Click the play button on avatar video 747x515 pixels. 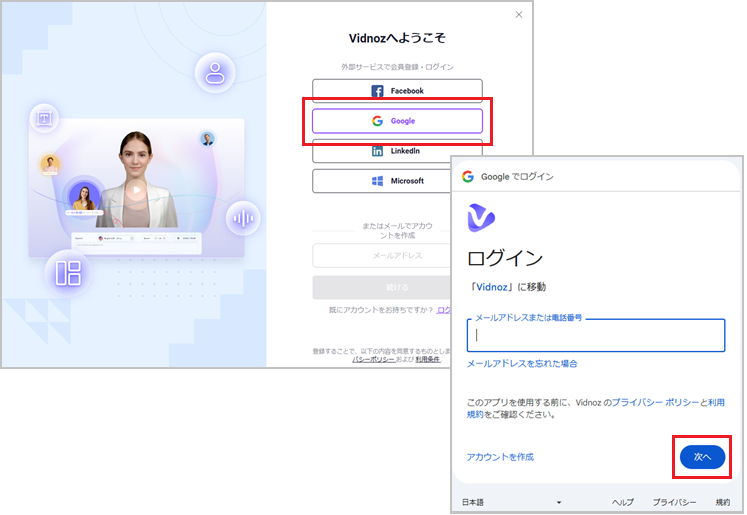click(137, 190)
